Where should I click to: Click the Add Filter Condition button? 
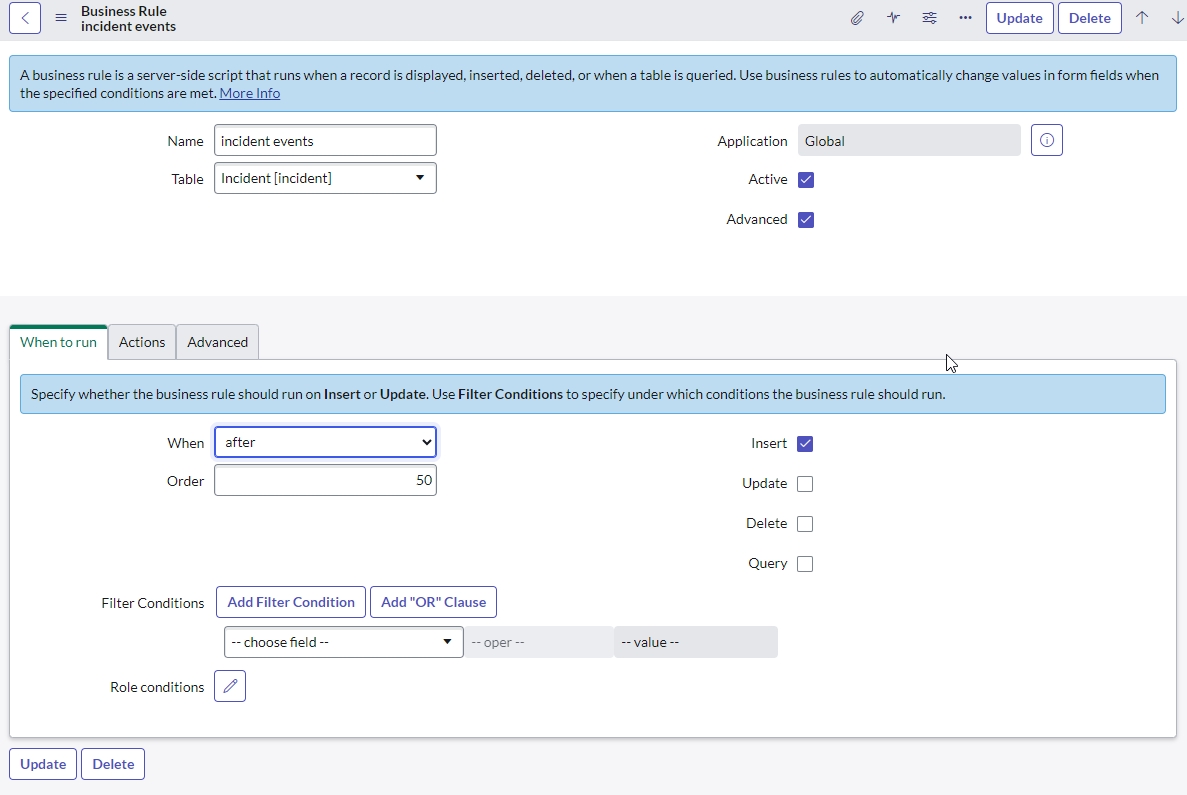pos(291,602)
